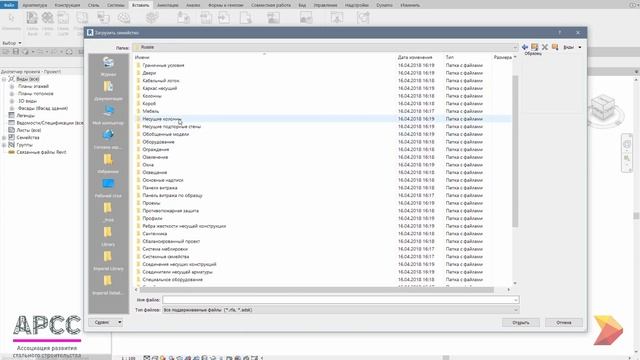This screenshot has width=640, height=360.
Task: Switch to the Аннотации ribbon tab
Action: (x=168, y=5)
